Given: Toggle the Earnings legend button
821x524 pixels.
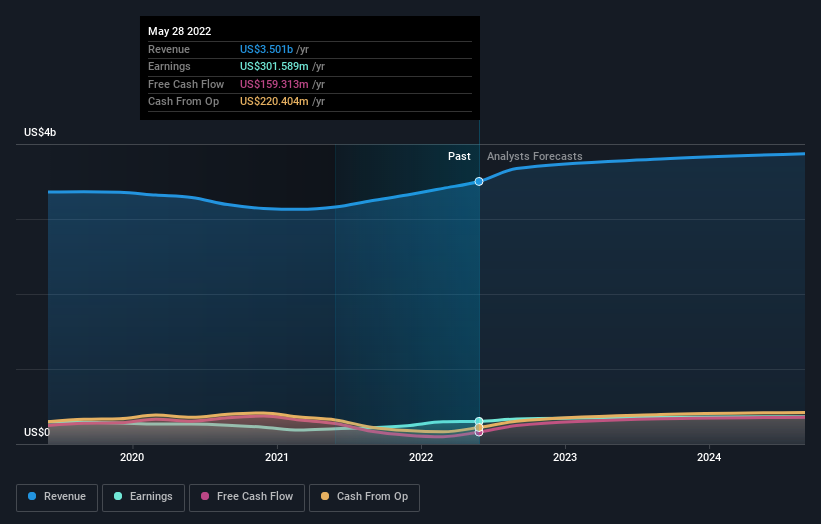Looking at the screenshot, I should point(143,497).
